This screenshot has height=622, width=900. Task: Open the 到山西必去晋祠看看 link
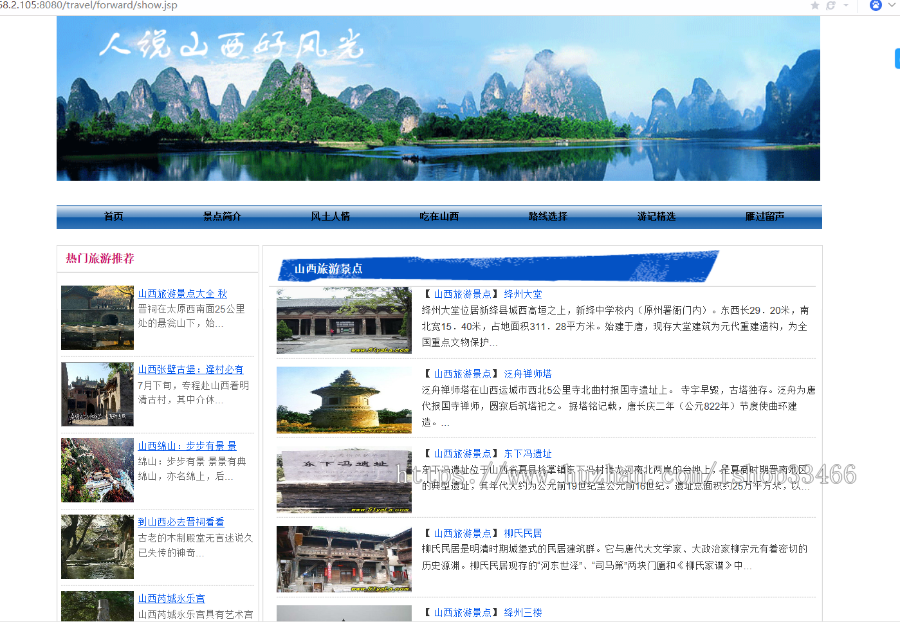coord(181,522)
